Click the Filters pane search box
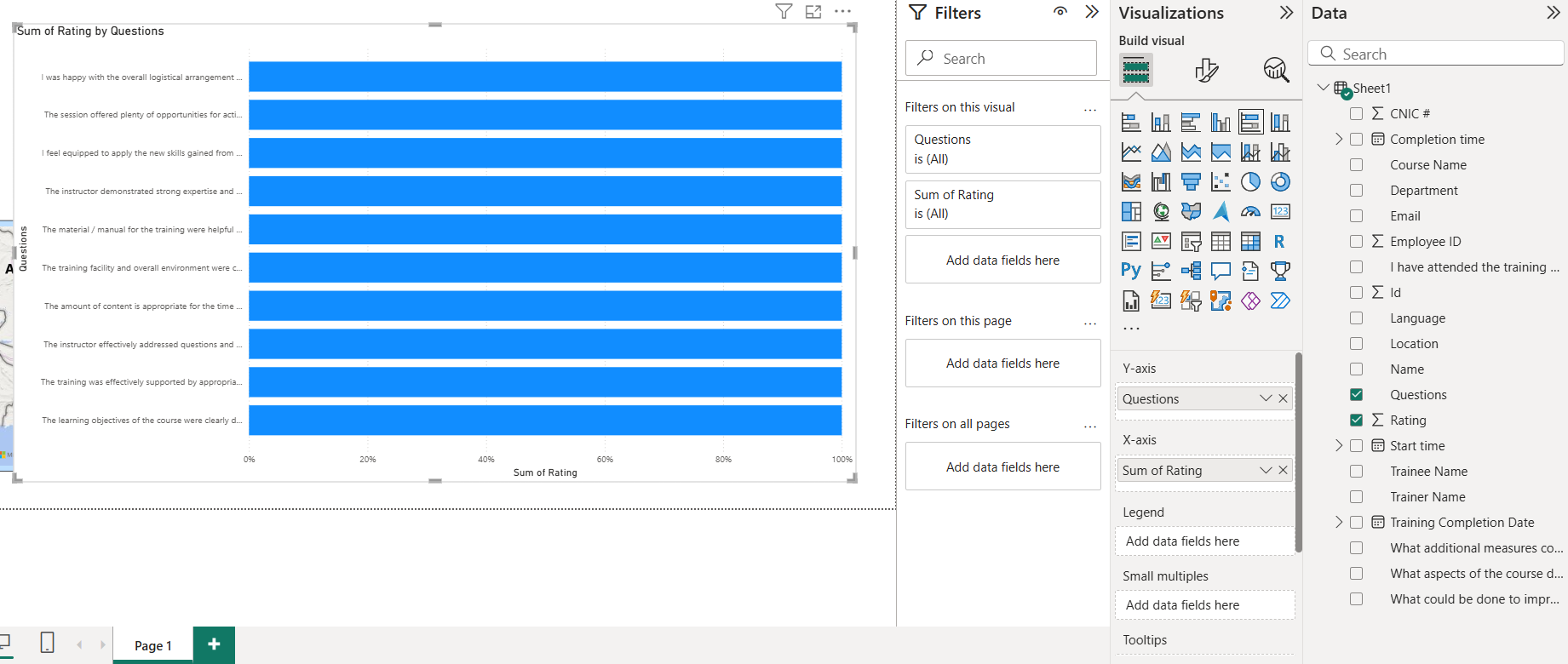 (x=1001, y=58)
